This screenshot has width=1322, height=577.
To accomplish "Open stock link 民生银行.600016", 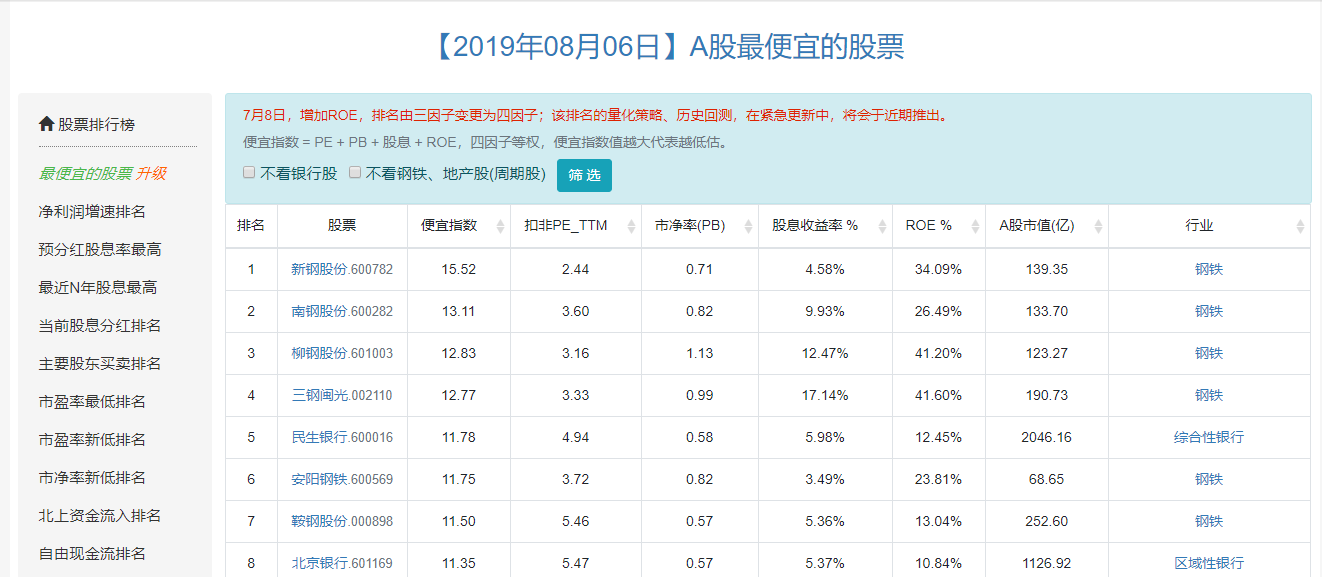I will [342, 437].
